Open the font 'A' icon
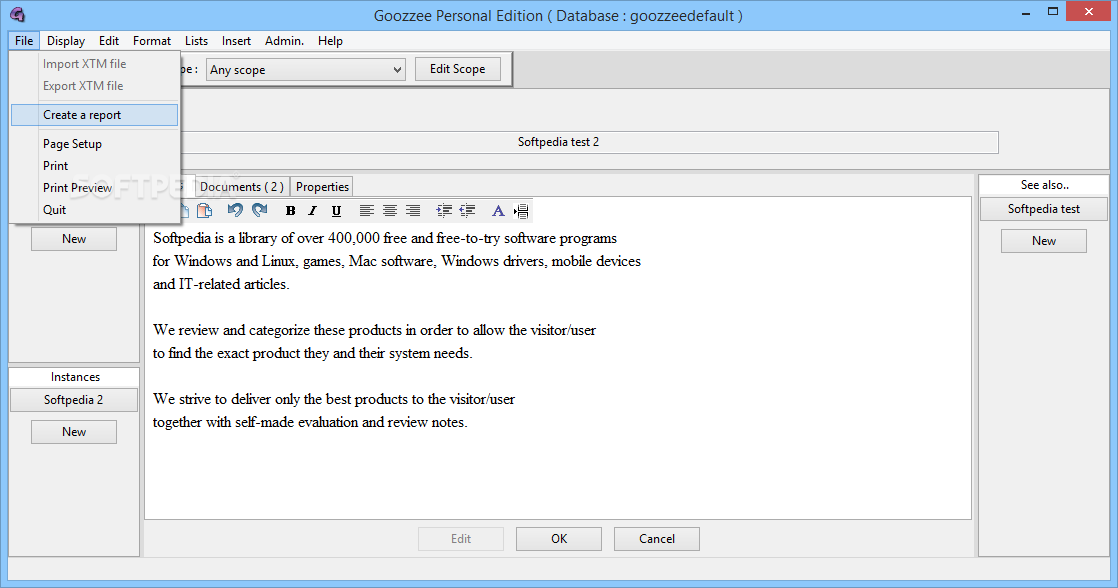1118x588 pixels. 498,211
